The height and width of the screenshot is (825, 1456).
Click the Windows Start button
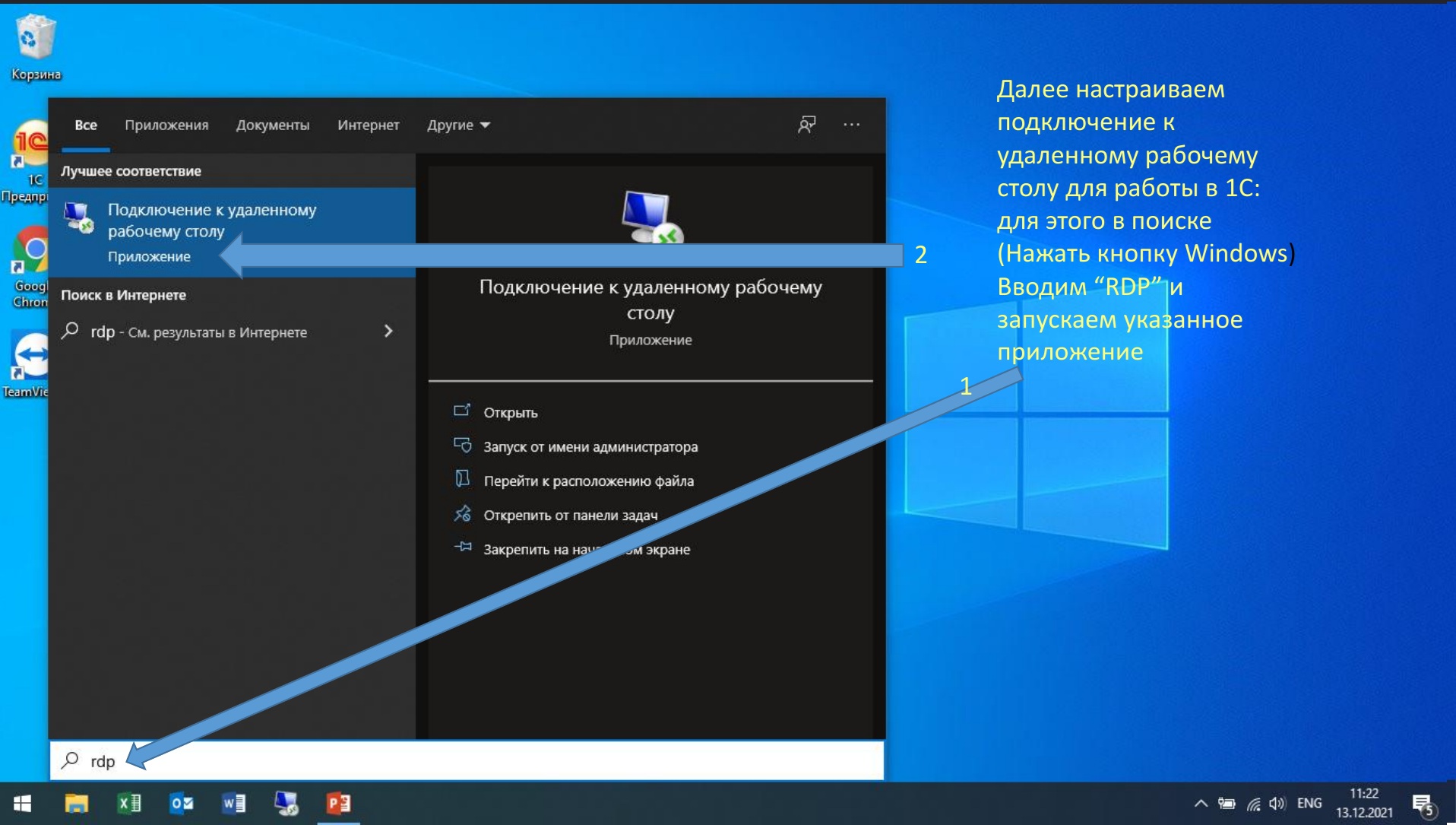tap(22, 804)
